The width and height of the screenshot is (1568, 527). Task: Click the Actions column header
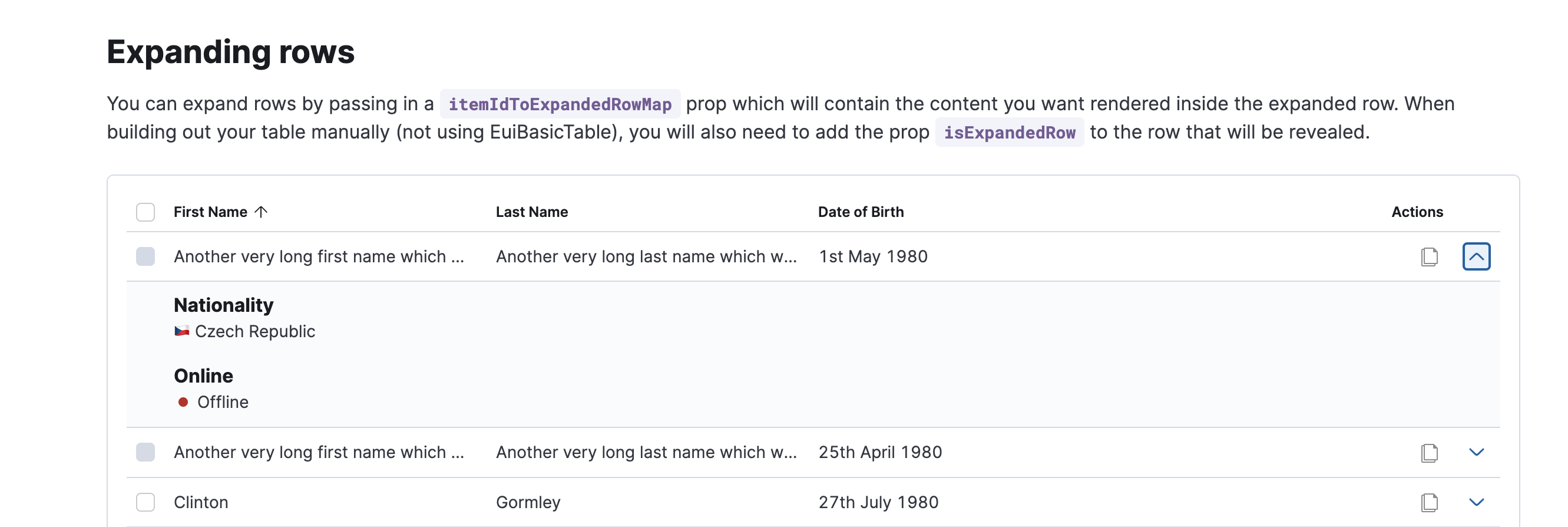[1417, 212]
